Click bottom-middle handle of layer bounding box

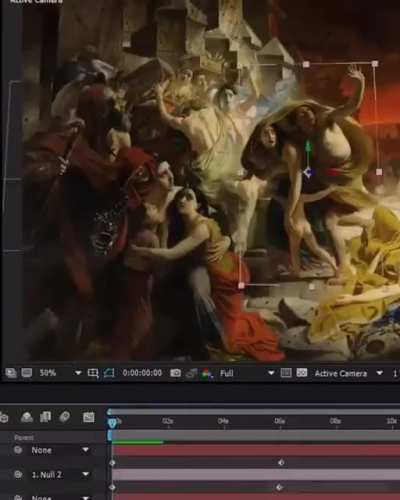tap(311, 286)
